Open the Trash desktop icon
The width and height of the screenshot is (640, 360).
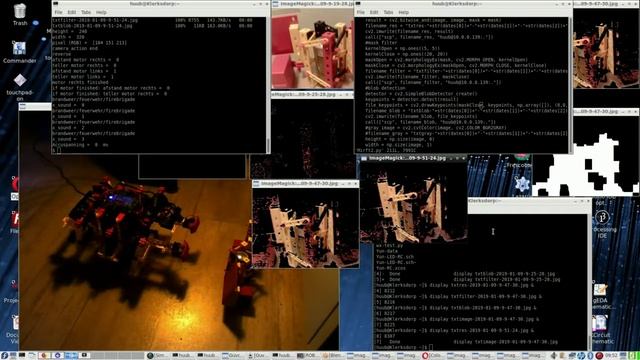point(20,14)
